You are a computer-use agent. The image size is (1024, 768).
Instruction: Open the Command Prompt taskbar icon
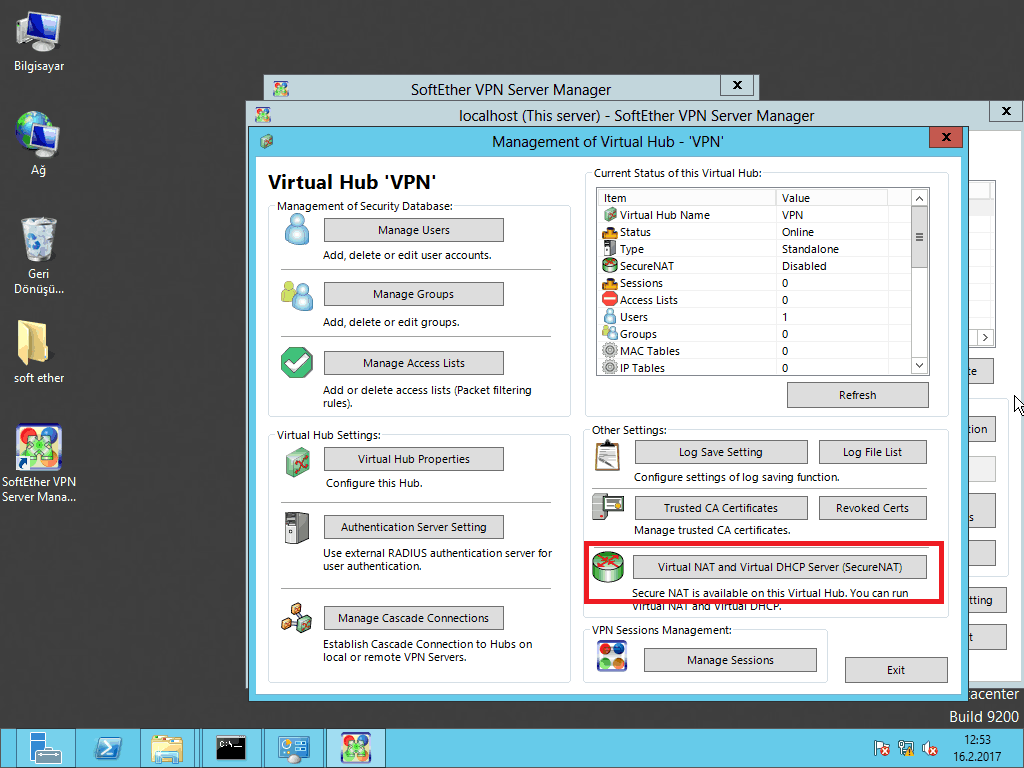(x=231, y=748)
